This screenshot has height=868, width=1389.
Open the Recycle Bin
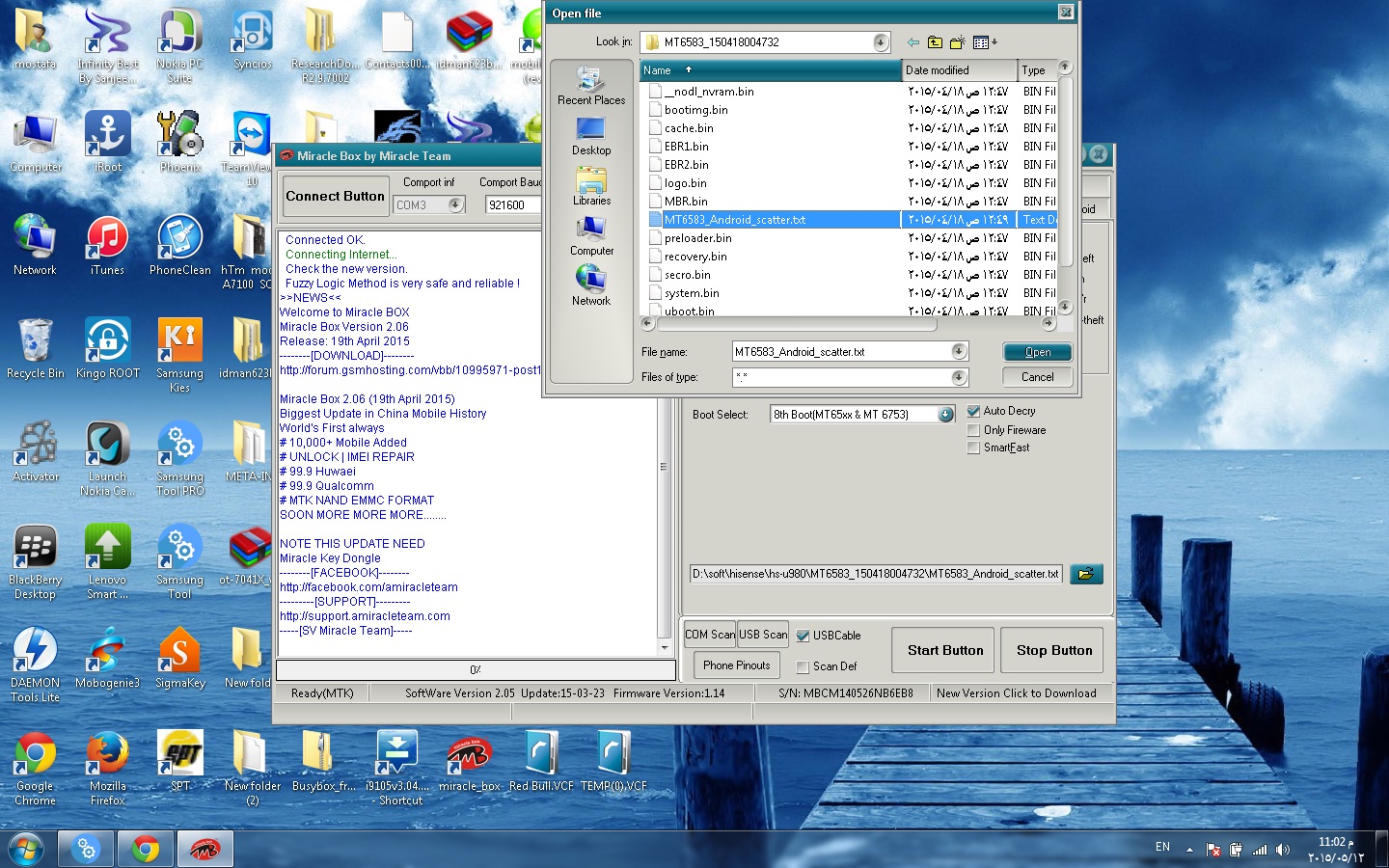tap(36, 347)
